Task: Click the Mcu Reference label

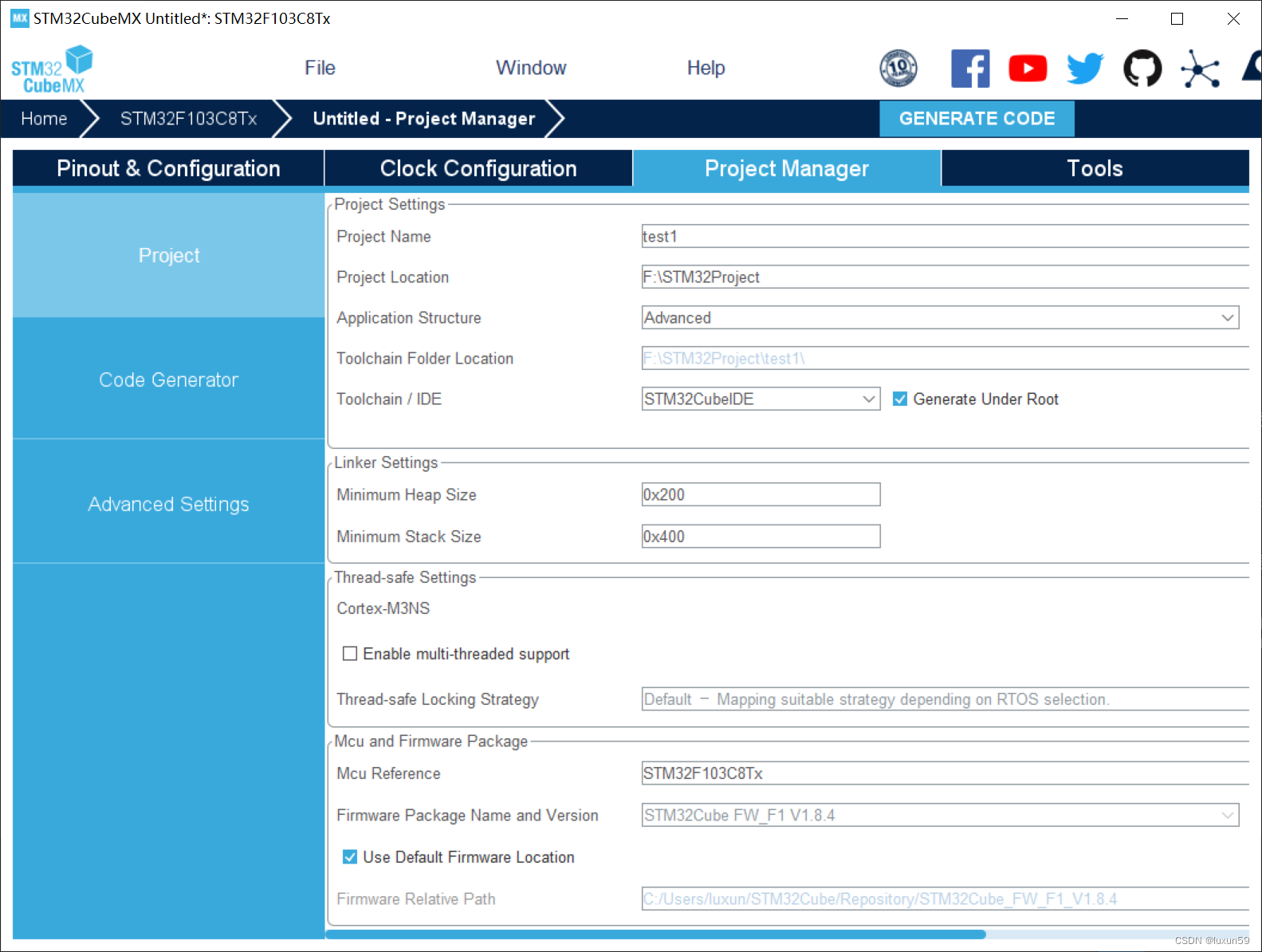Action: 388,773
